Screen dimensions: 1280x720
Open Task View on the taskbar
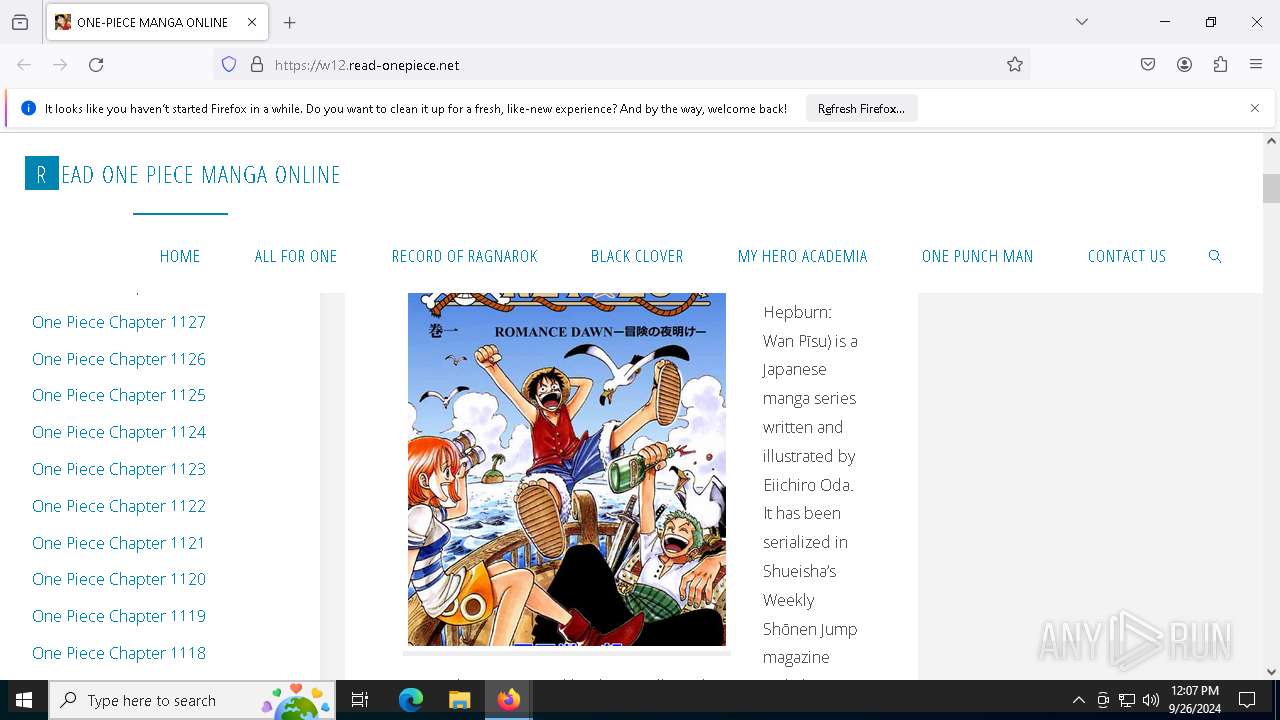click(360, 700)
